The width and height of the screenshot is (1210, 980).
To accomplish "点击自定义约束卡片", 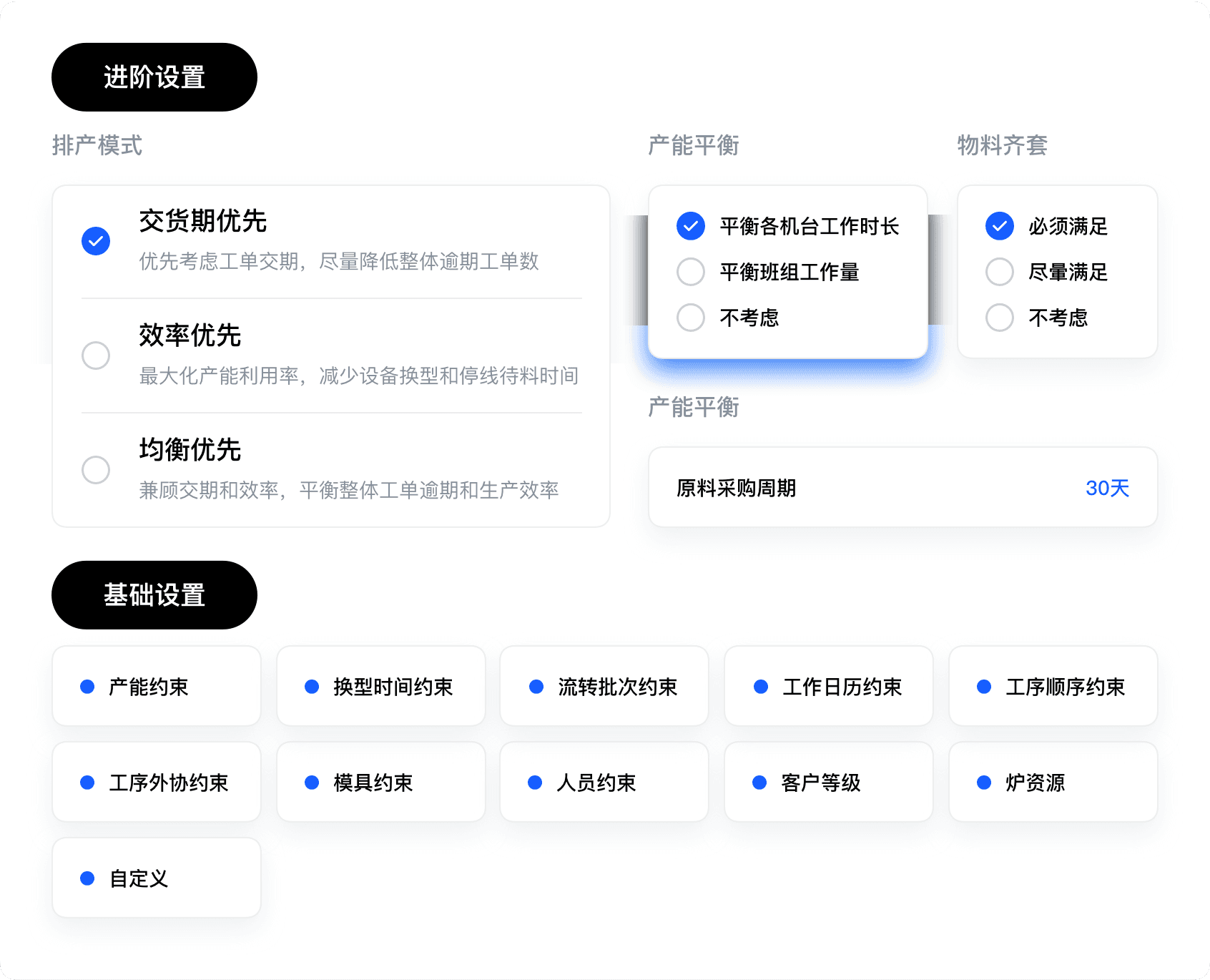I will (x=156, y=878).
